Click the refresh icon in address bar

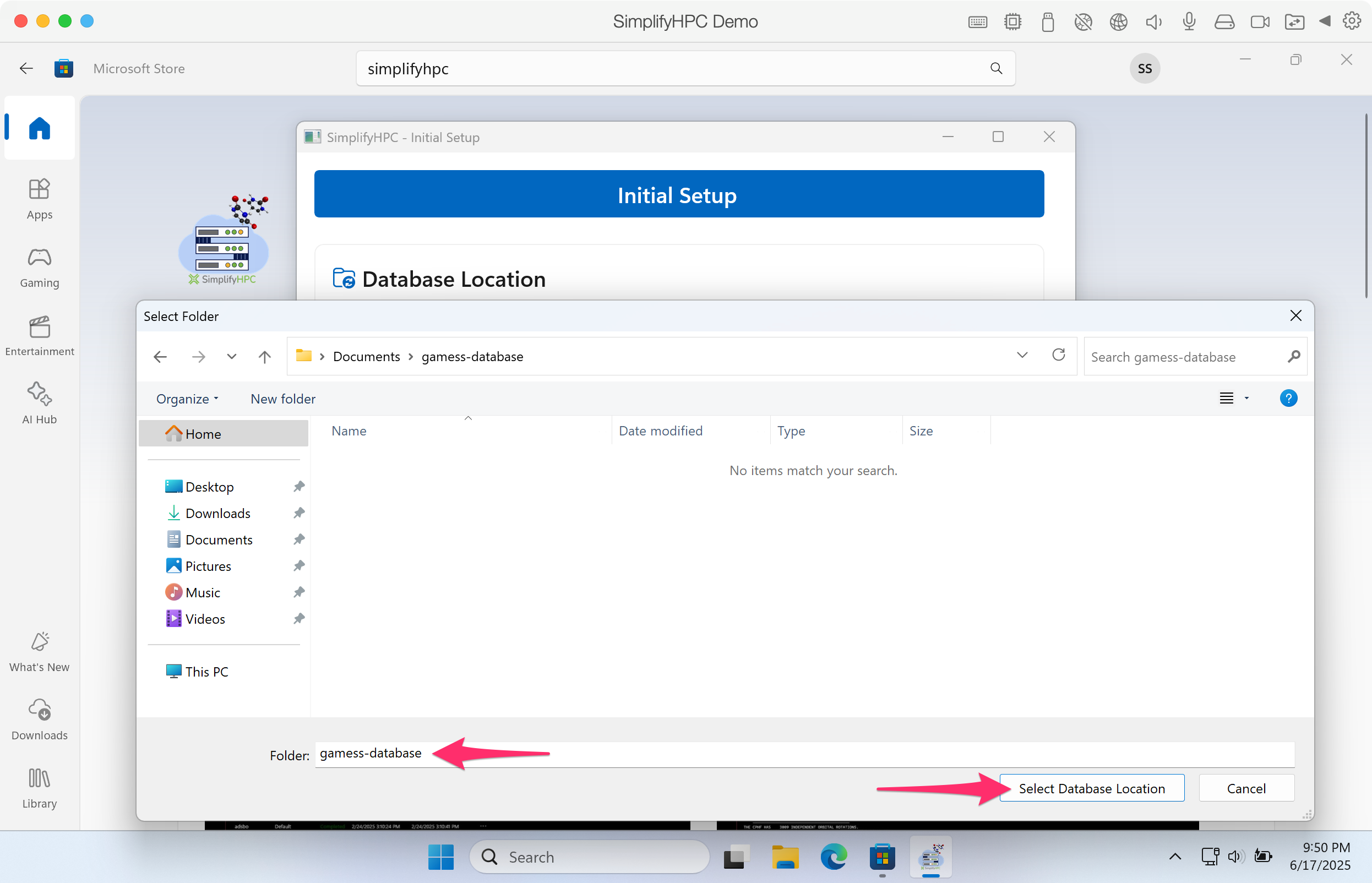click(x=1058, y=356)
